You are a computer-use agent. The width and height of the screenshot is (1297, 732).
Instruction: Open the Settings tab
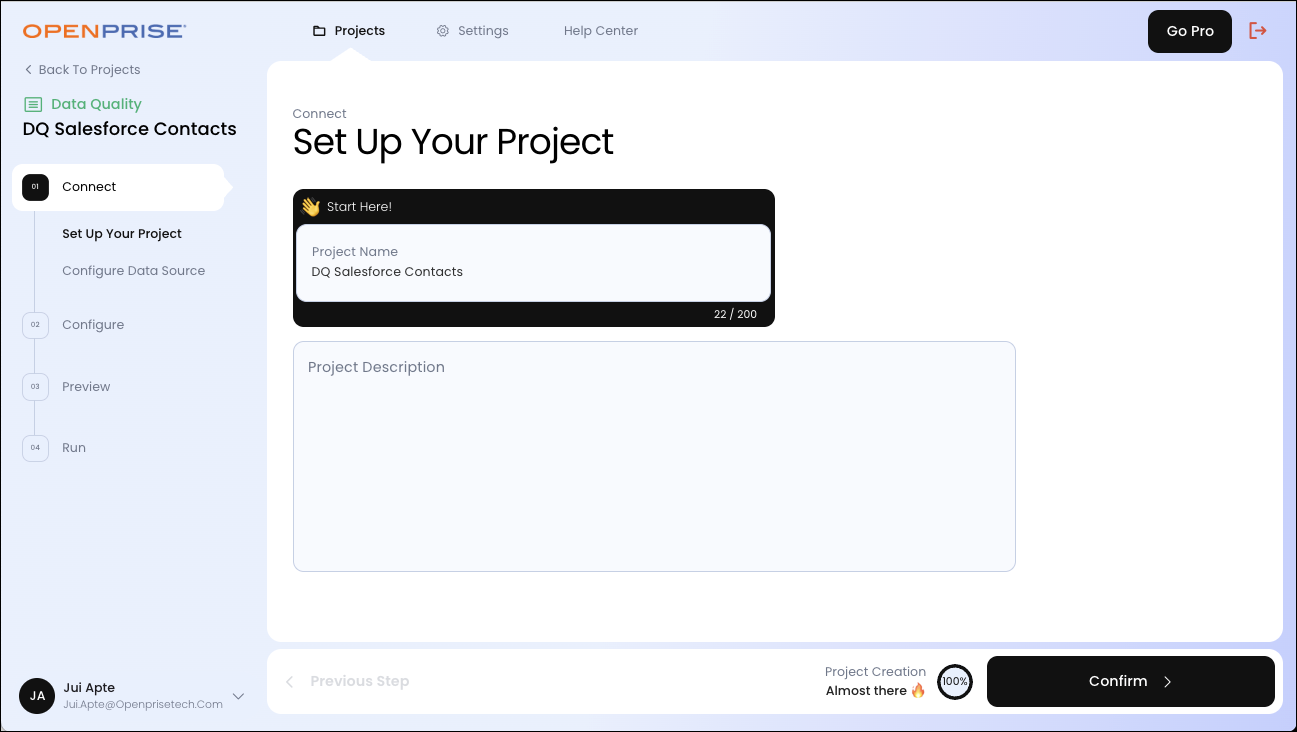tap(472, 31)
